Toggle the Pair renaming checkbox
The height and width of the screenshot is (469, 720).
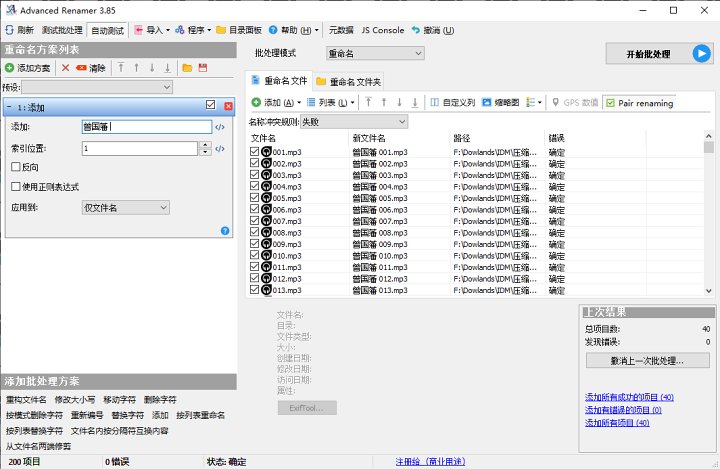(x=610, y=102)
